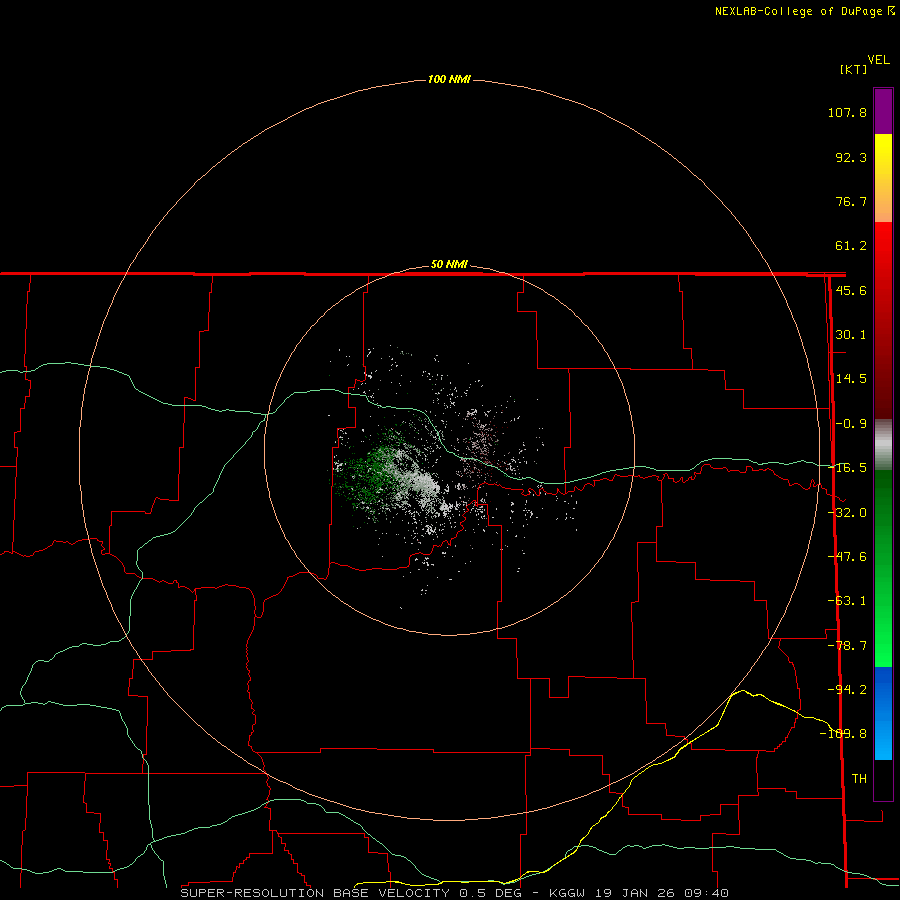This screenshot has height=900, width=900.
Task: Click the -16.5 velocity scale value
Action: [x=847, y=468]
